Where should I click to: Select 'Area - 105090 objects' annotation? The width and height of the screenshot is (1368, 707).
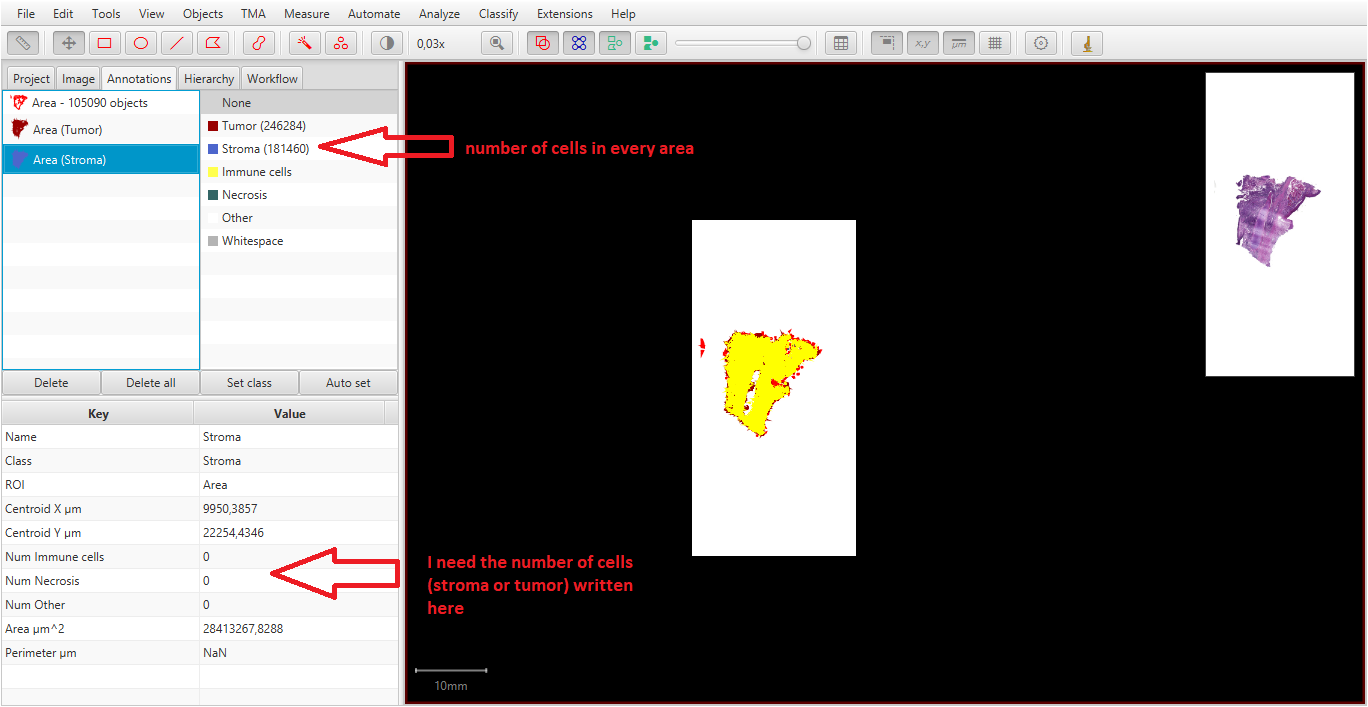[x=101, y=103]
